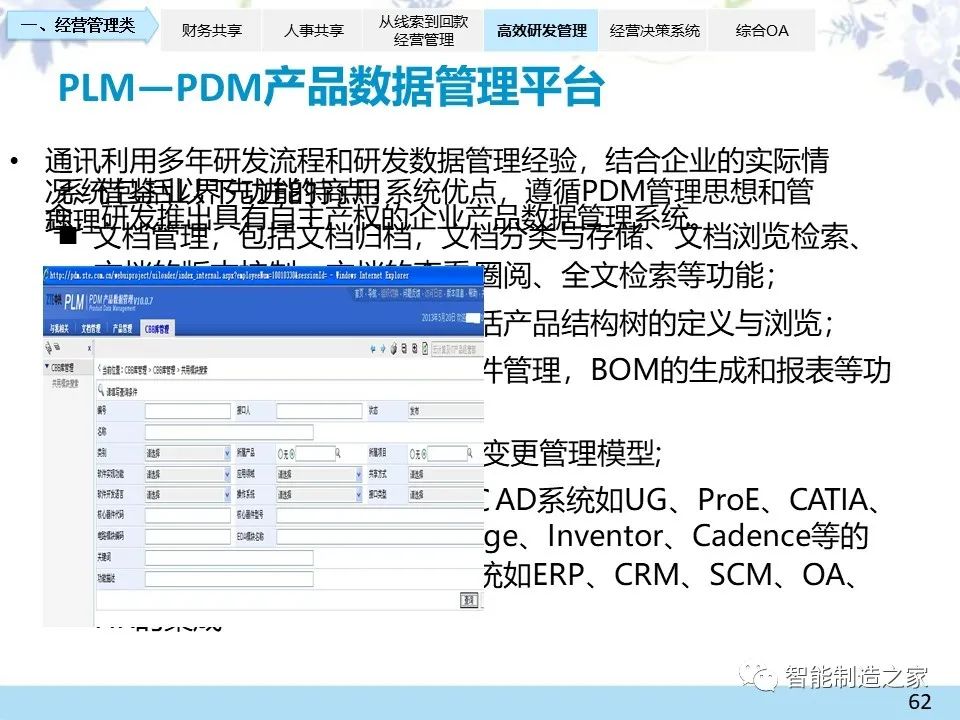Click the 所属产品 text input
The width and height of the screenshot is (960, 720).
tap(315, 454)
